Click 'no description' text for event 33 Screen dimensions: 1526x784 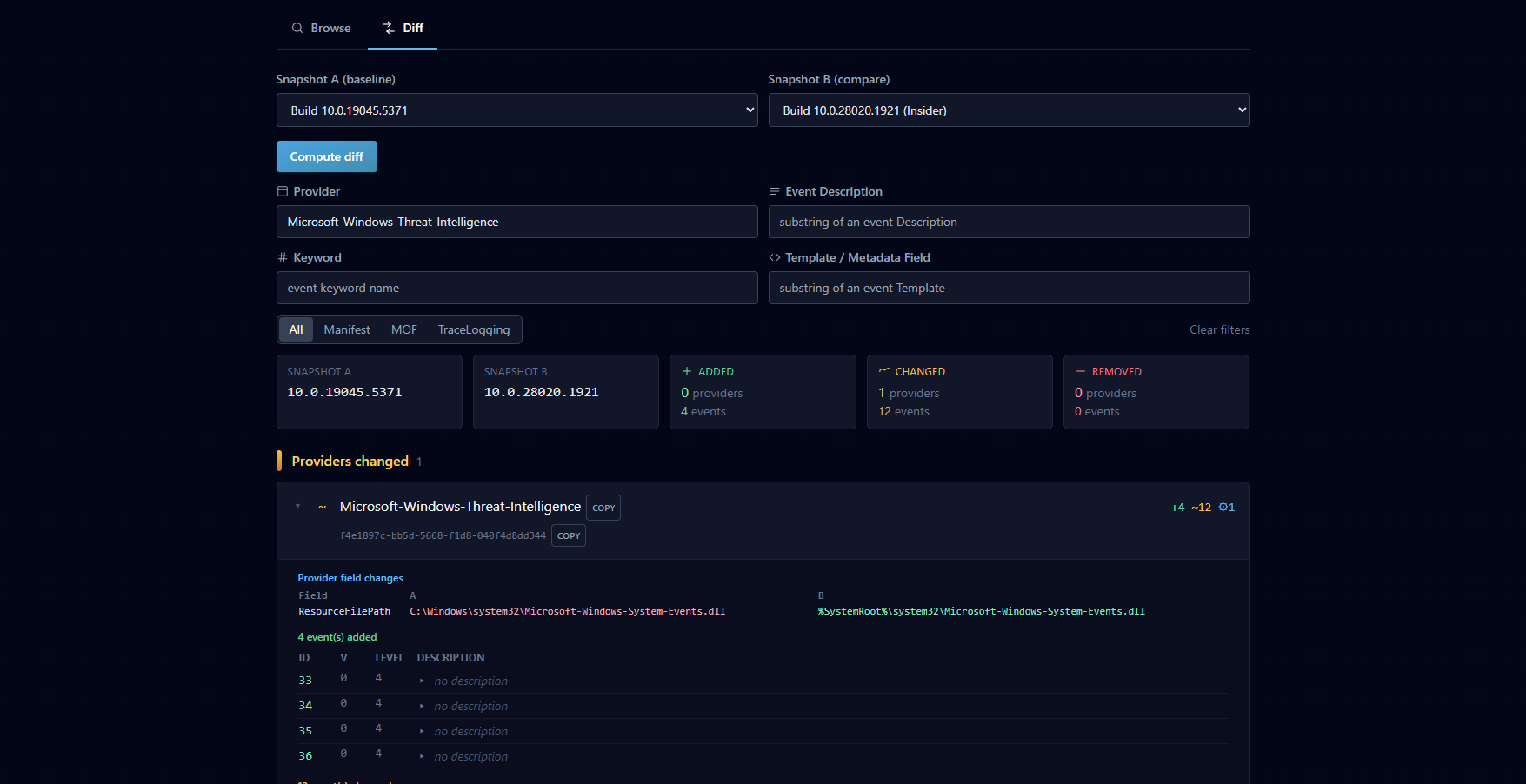(471, 681)
